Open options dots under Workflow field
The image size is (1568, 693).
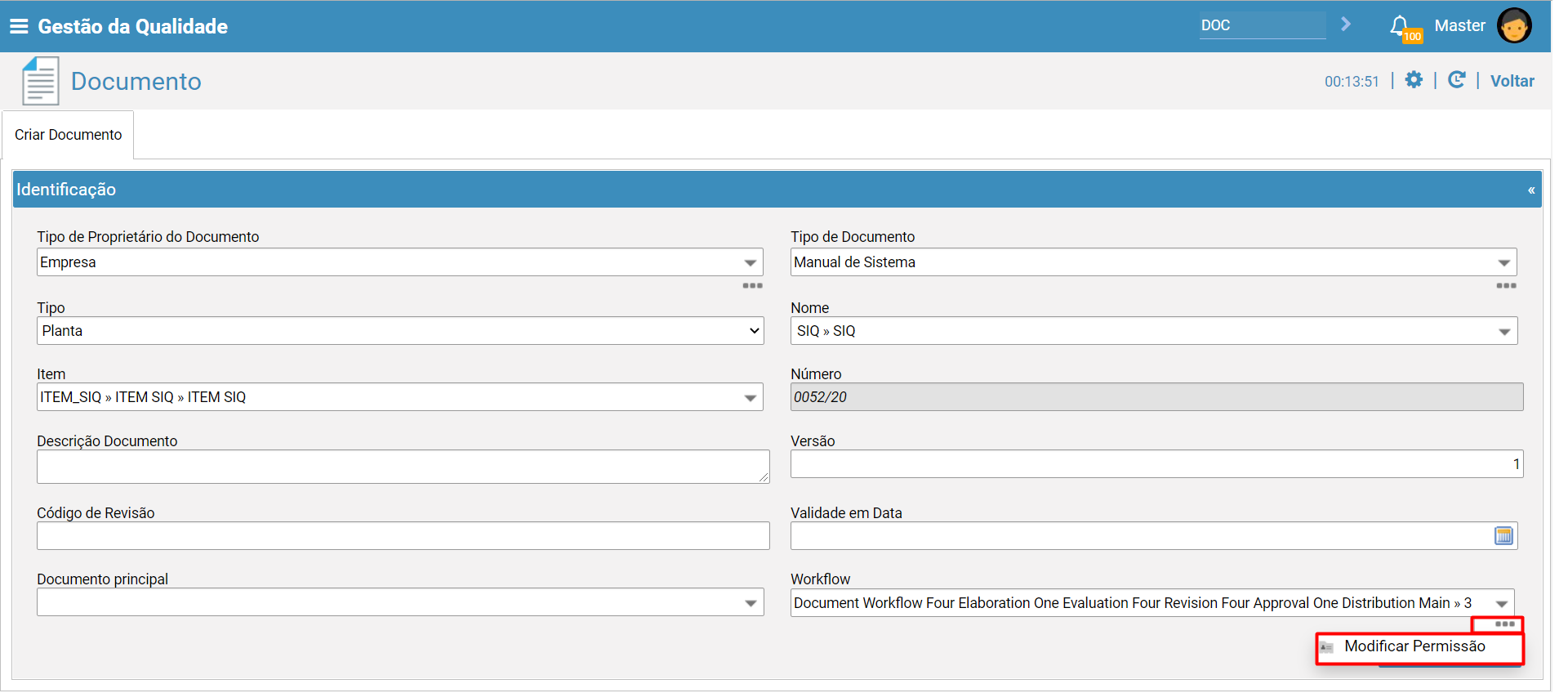pos(1504,624)
